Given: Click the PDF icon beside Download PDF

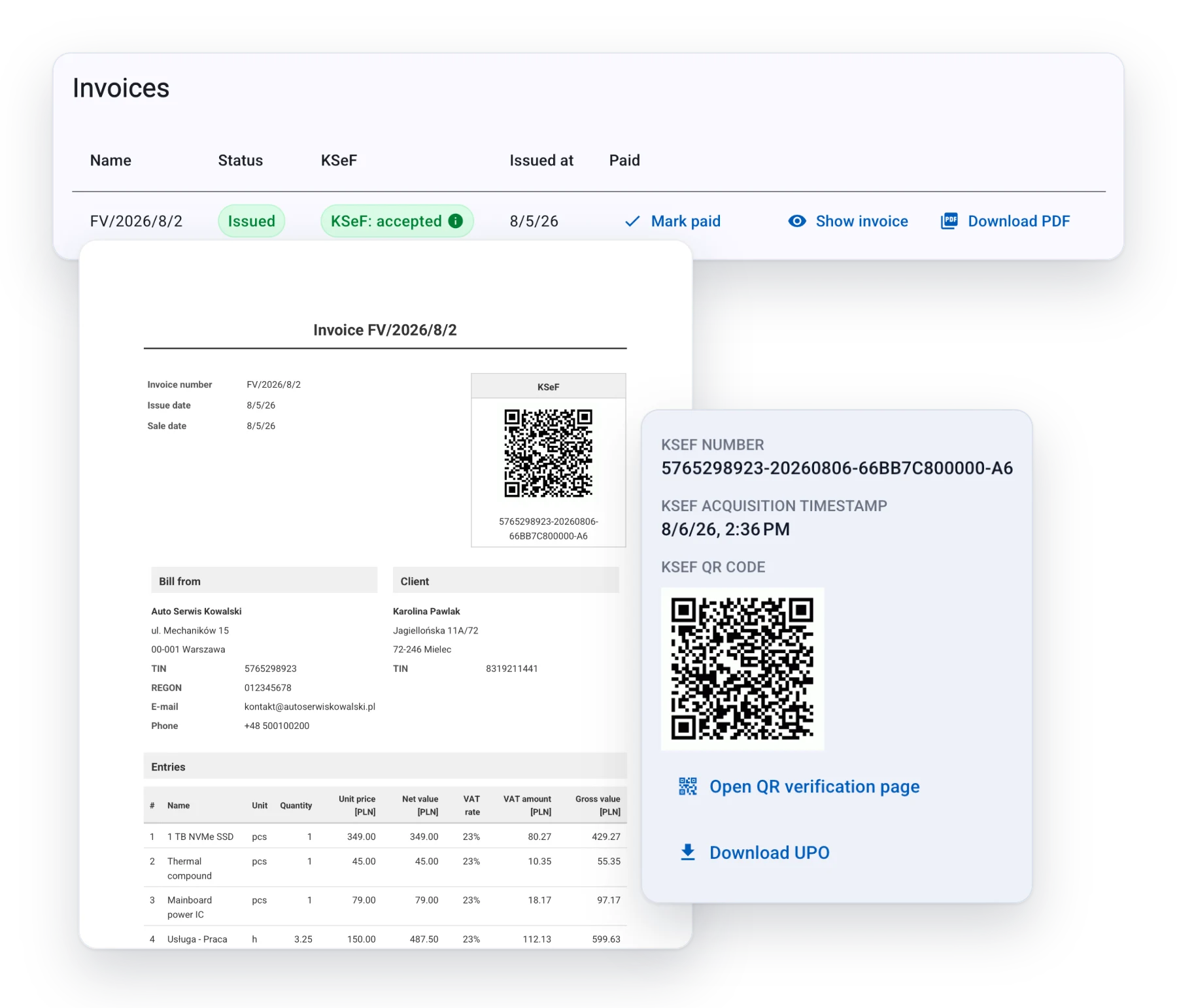Looking at the screenshot, I should coord(949,221).
